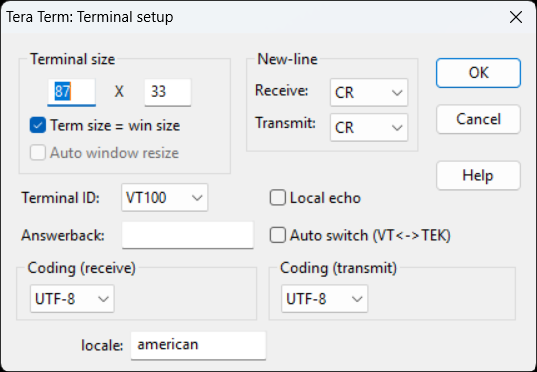537x372 pixels.
Task: Open Coding (receive) UTF-8 dropdown
Action: pyautogui.click(x=72, y=299)
